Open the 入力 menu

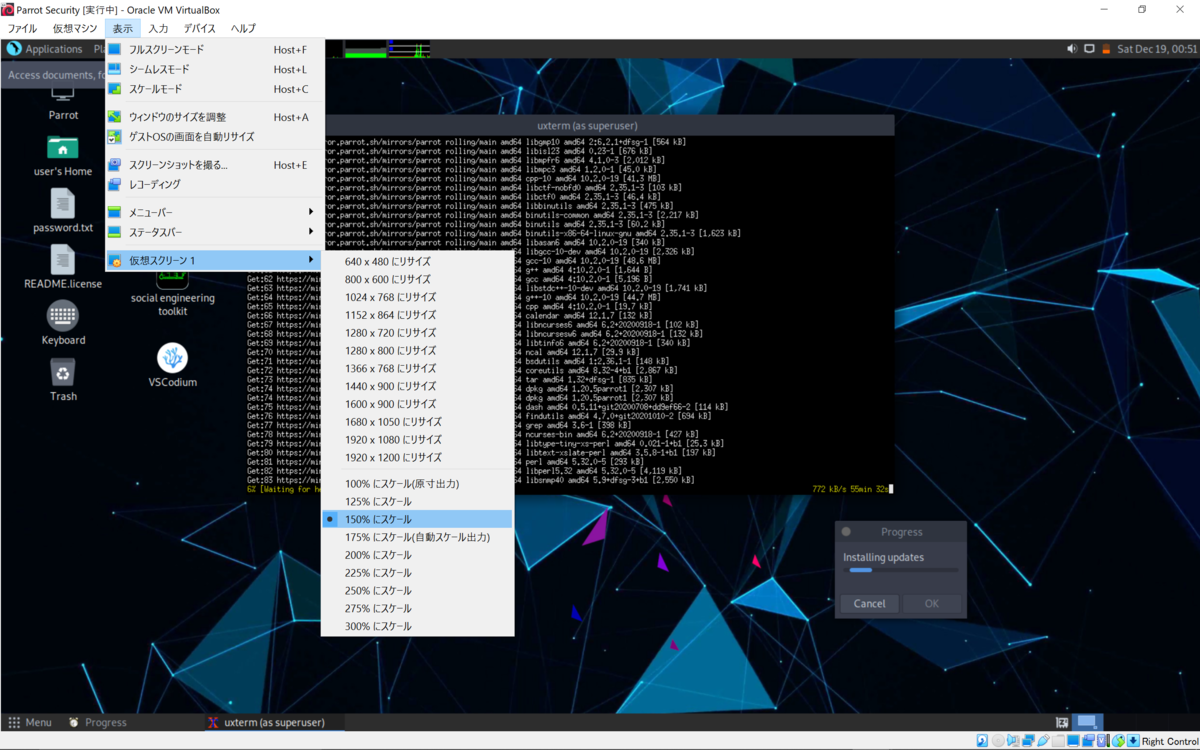(x=158, y=28)
